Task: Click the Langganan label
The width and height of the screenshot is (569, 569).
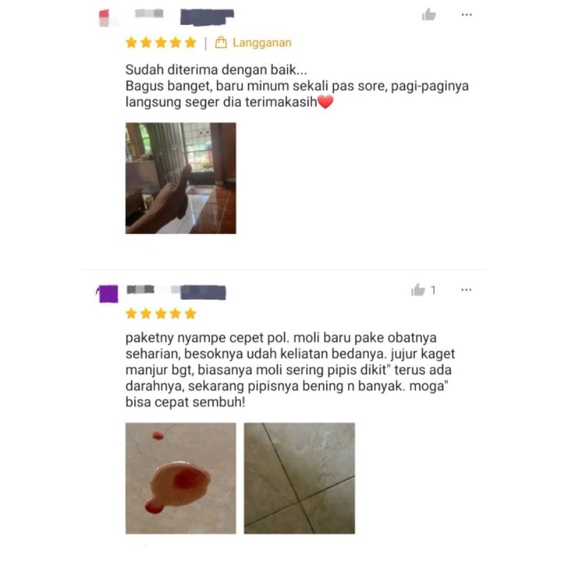Action: pyautogui.click(x=262, y=42)
